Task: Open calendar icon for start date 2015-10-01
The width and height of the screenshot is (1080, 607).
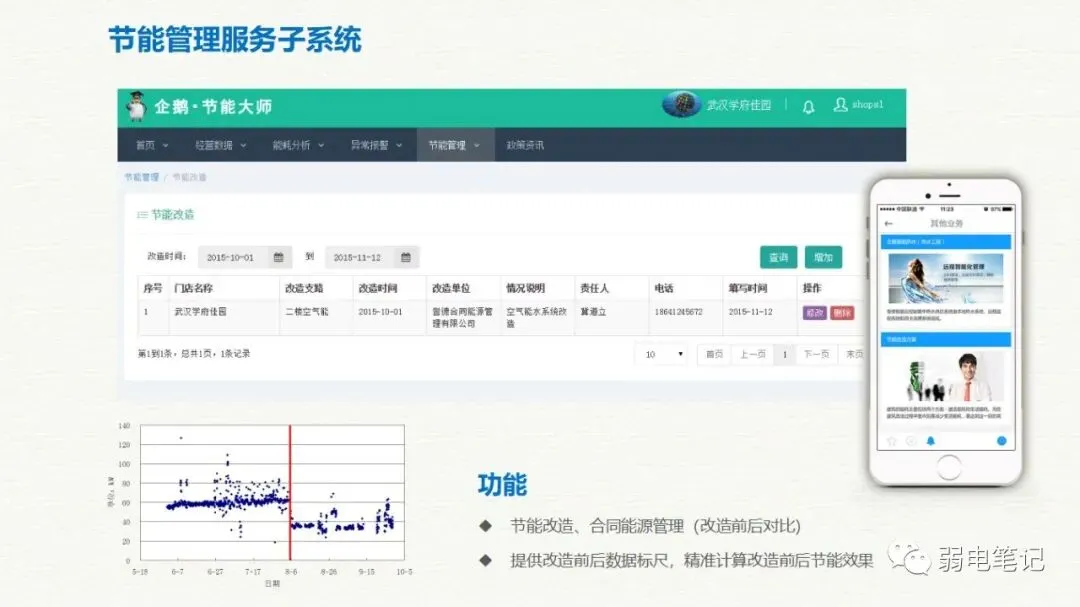Action: point(278,257)
